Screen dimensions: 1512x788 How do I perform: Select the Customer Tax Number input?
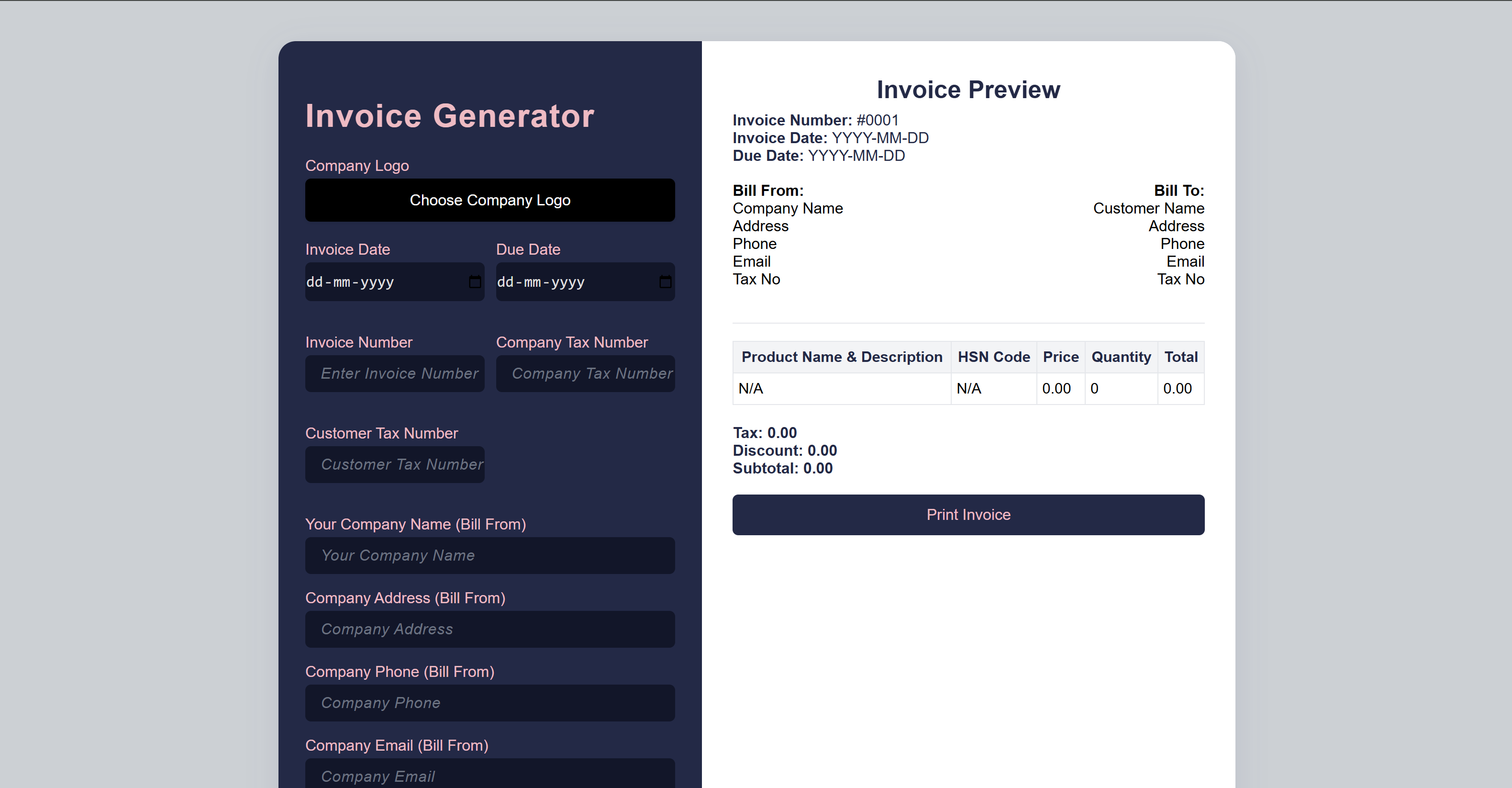(x=394, y=464)
